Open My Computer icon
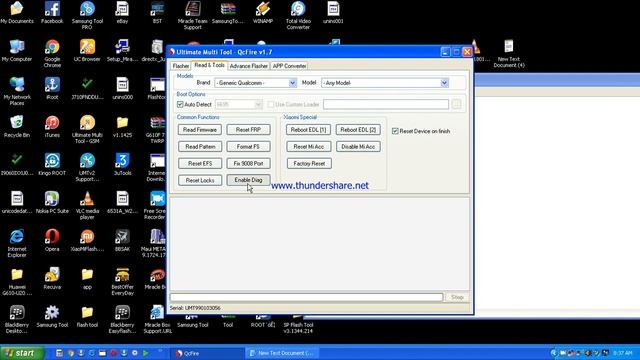This screenshot has width=640, height=360. (x=17, y=50)
